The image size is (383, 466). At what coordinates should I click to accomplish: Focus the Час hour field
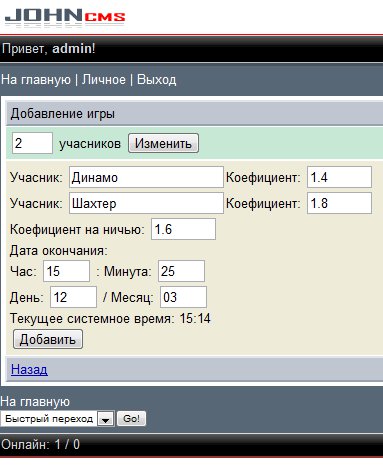tap(66, 271)
